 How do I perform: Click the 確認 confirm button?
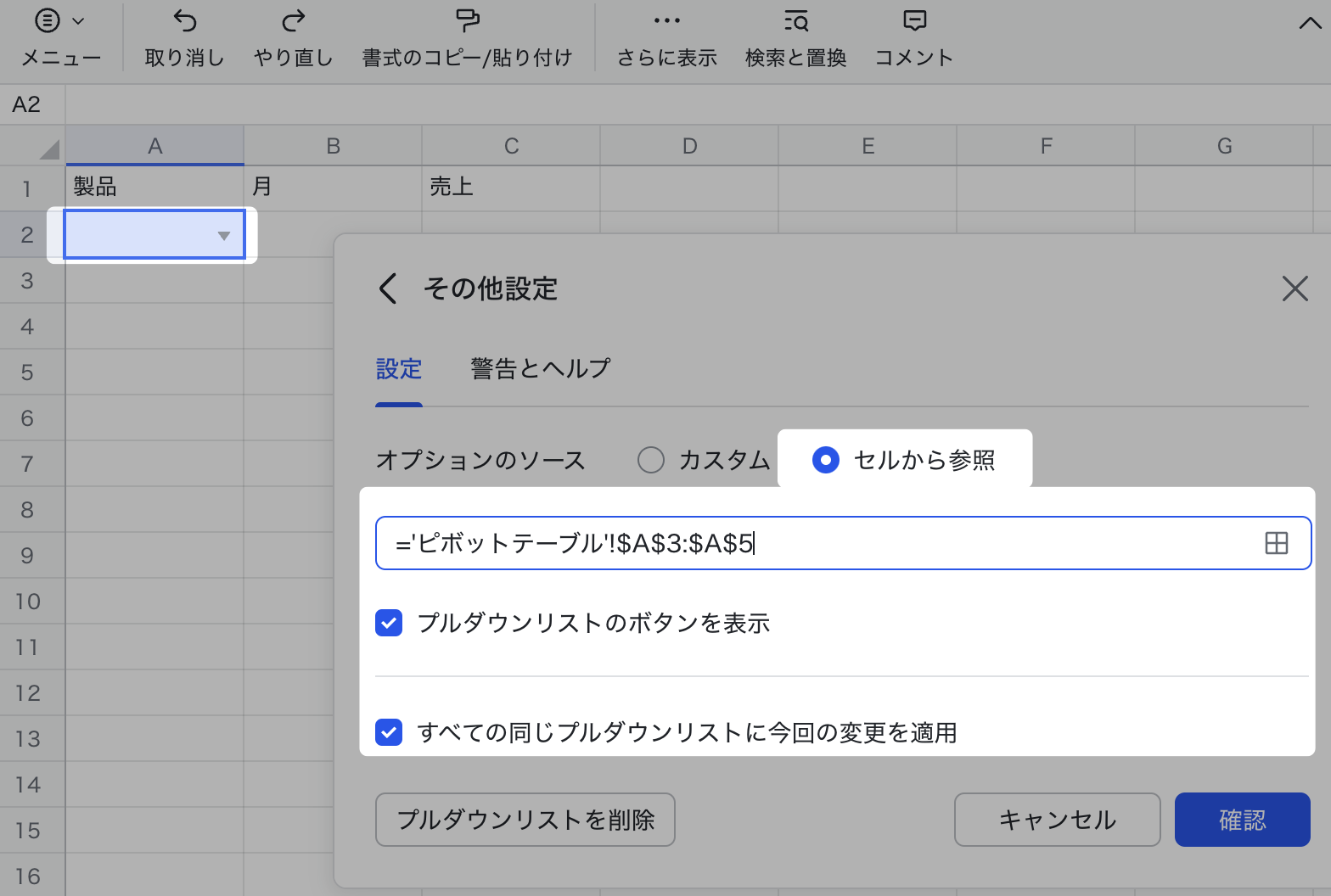pos(1242,820)
